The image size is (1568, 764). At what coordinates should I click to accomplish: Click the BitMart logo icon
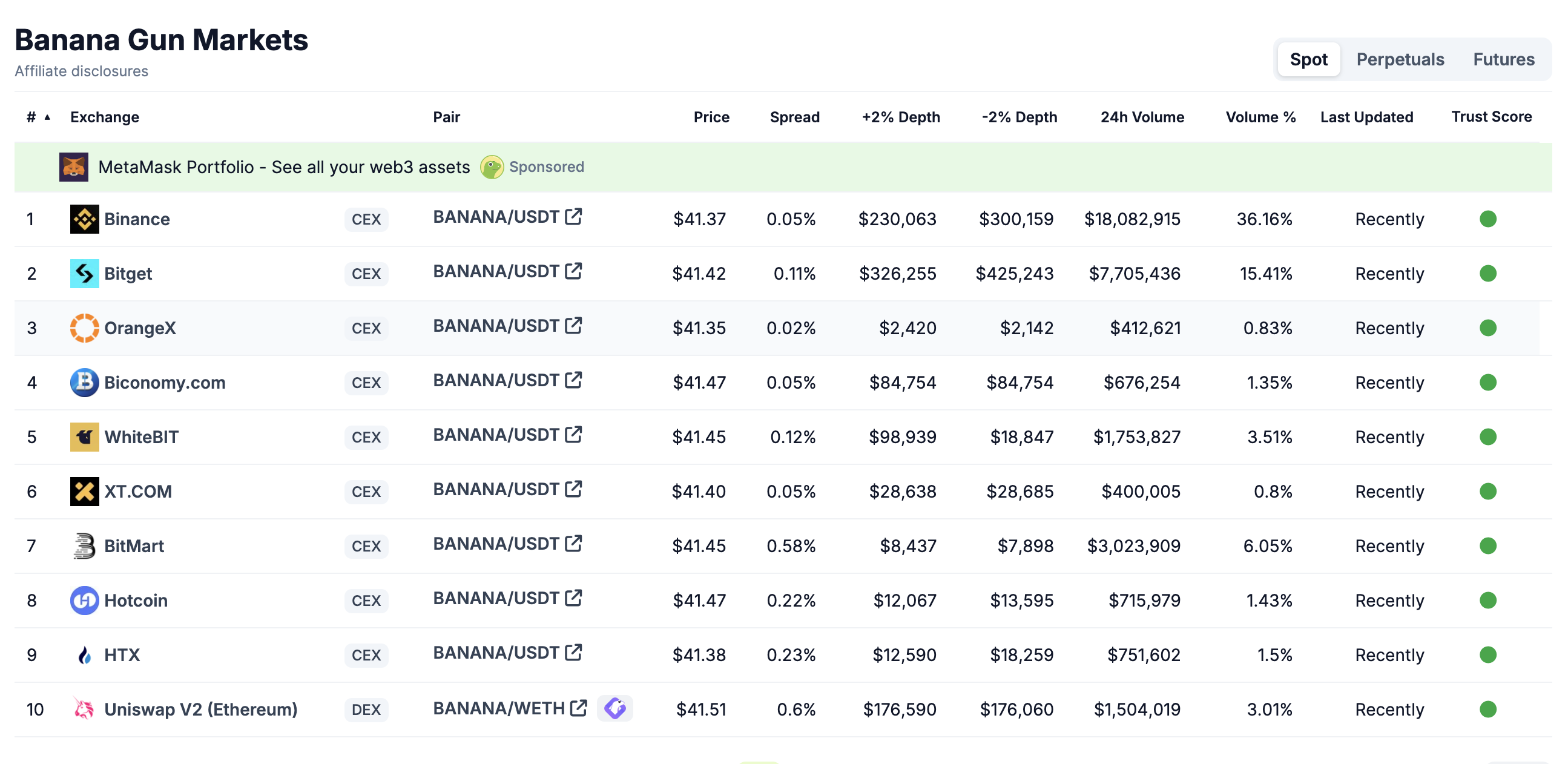(x=85, y=546)
